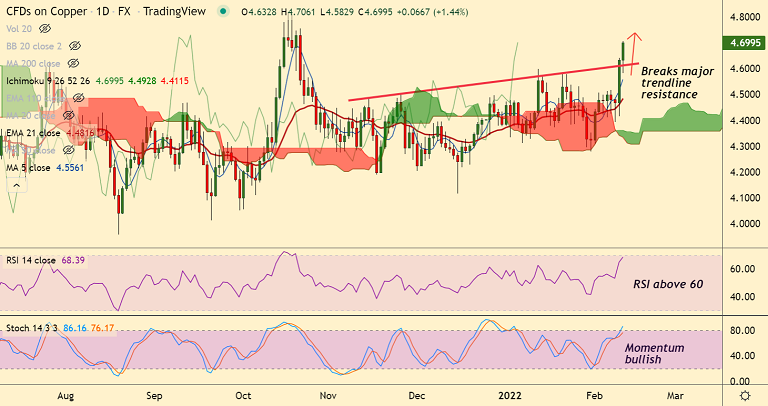Click the CFDs on Copper symbol title
This screenshot has height=406, width=768.
[x=47, y=11]
